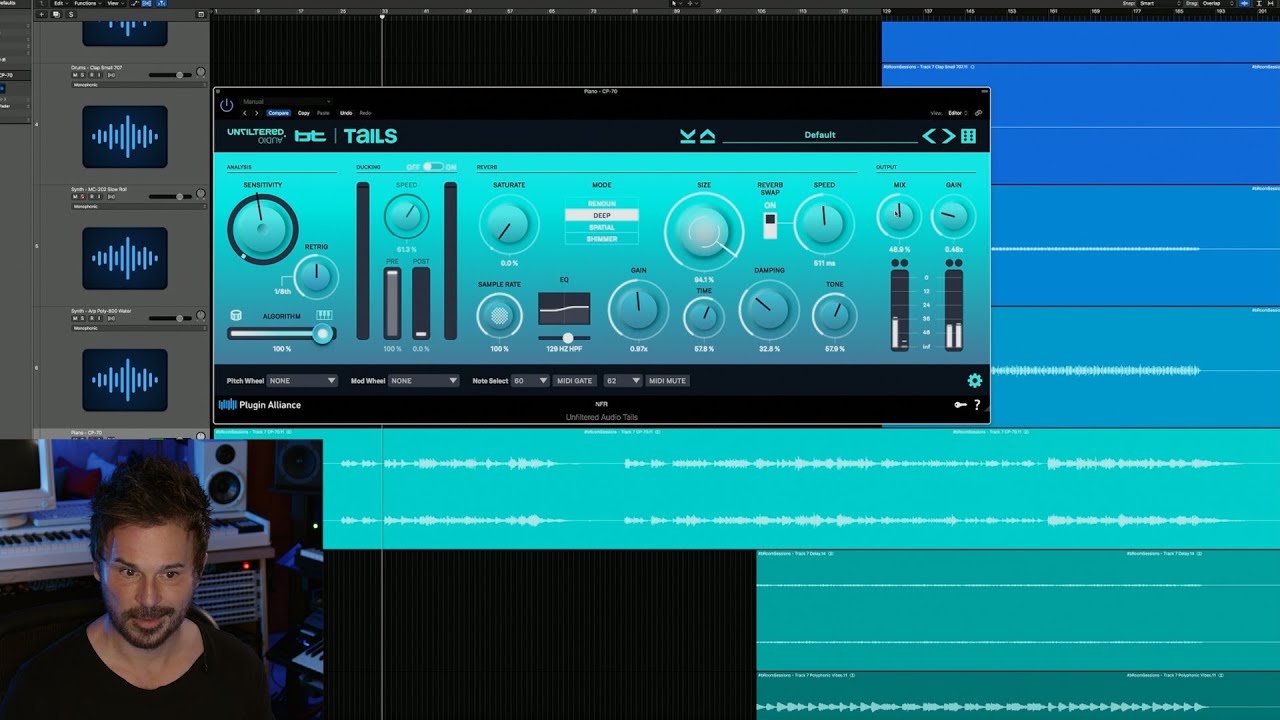Click the add track plus button
Screen dimensions: 1280x720
tap(41, 15)
